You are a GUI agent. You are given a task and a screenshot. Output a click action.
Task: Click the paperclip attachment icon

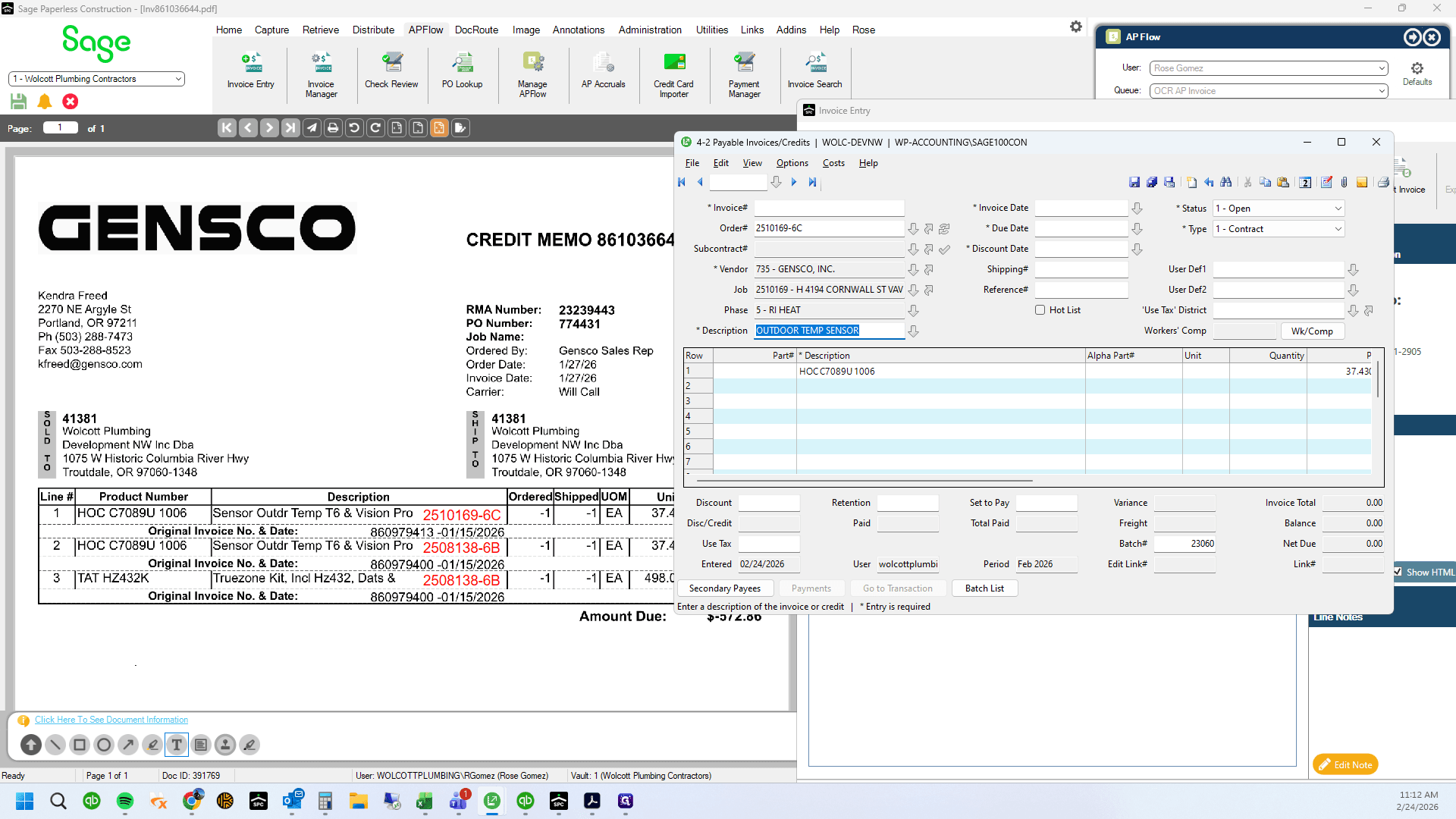pyautogui.click(x=1344, y=182)
